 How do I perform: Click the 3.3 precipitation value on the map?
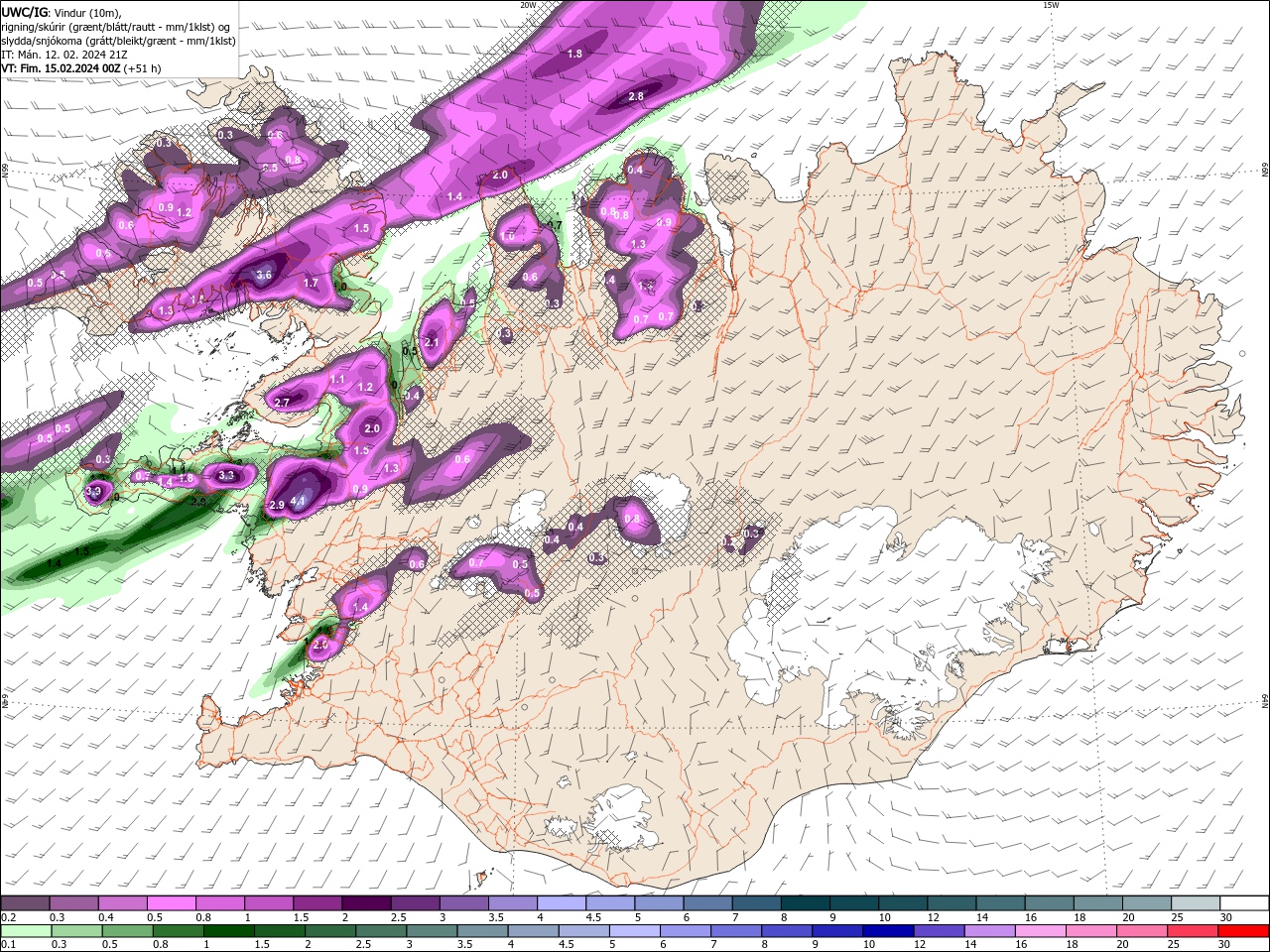tap(226, 475)
